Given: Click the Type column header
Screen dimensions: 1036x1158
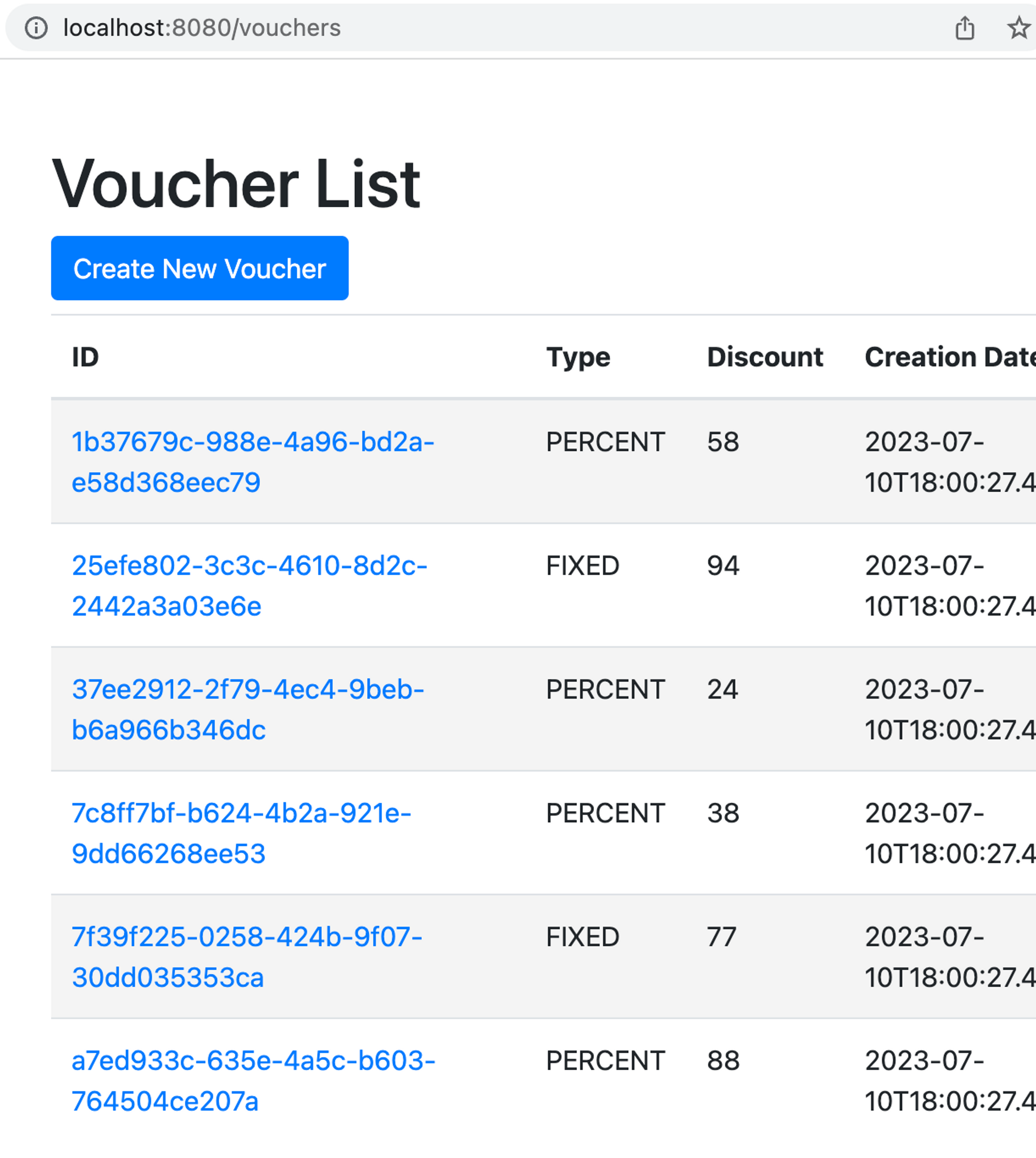Looking at the screenshot, I should click(x=578, y=357).
